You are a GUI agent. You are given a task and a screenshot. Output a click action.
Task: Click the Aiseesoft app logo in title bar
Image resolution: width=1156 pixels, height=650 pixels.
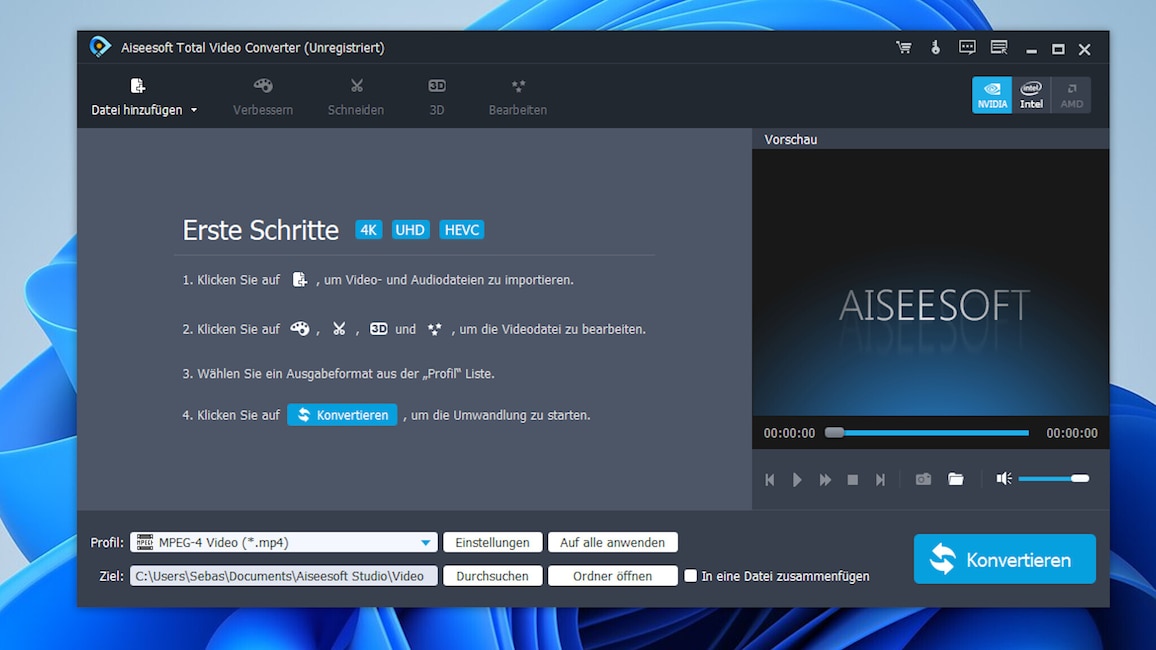tap(100, 47)
